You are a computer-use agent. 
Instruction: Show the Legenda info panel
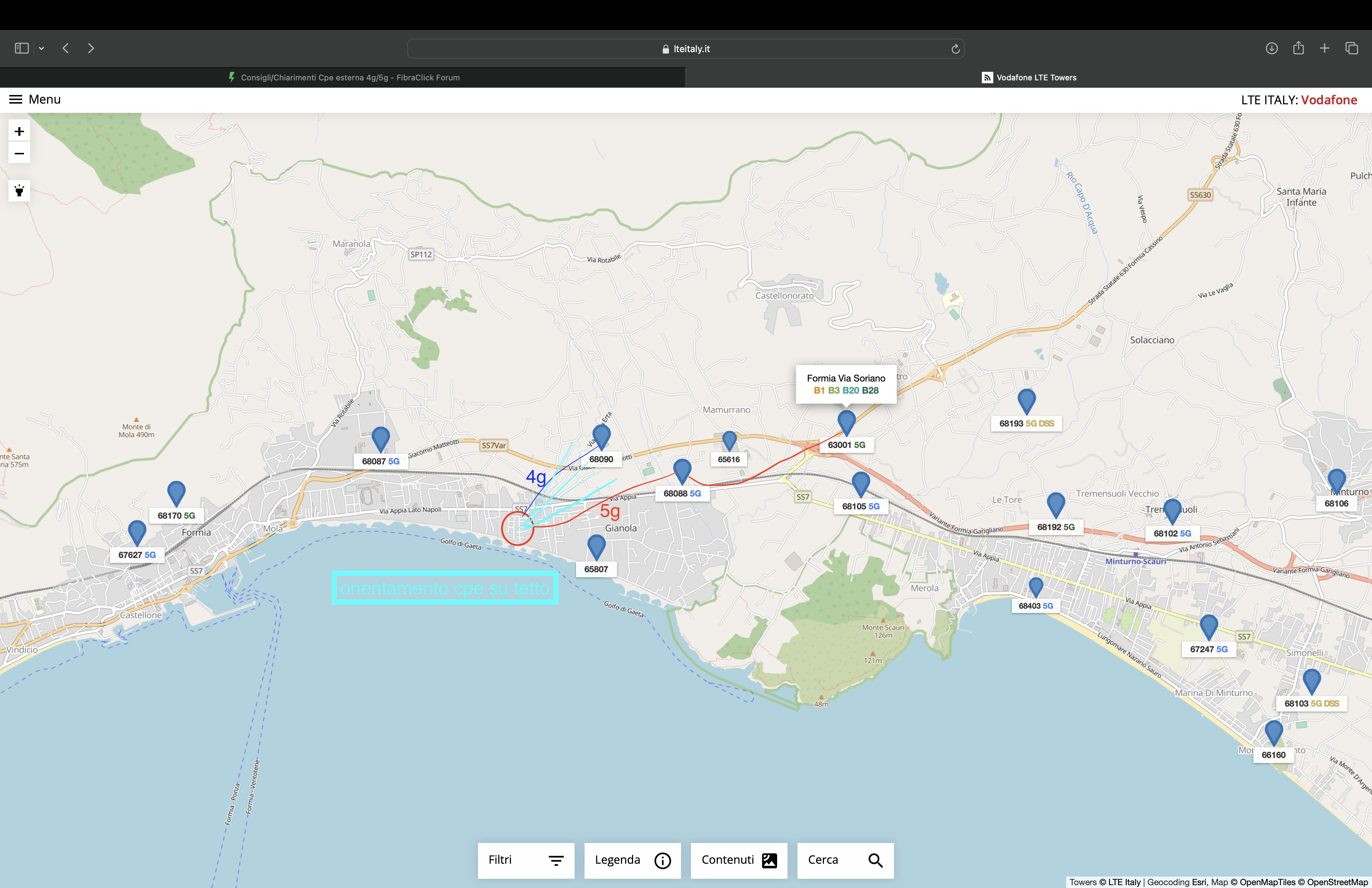coord(632,860)
